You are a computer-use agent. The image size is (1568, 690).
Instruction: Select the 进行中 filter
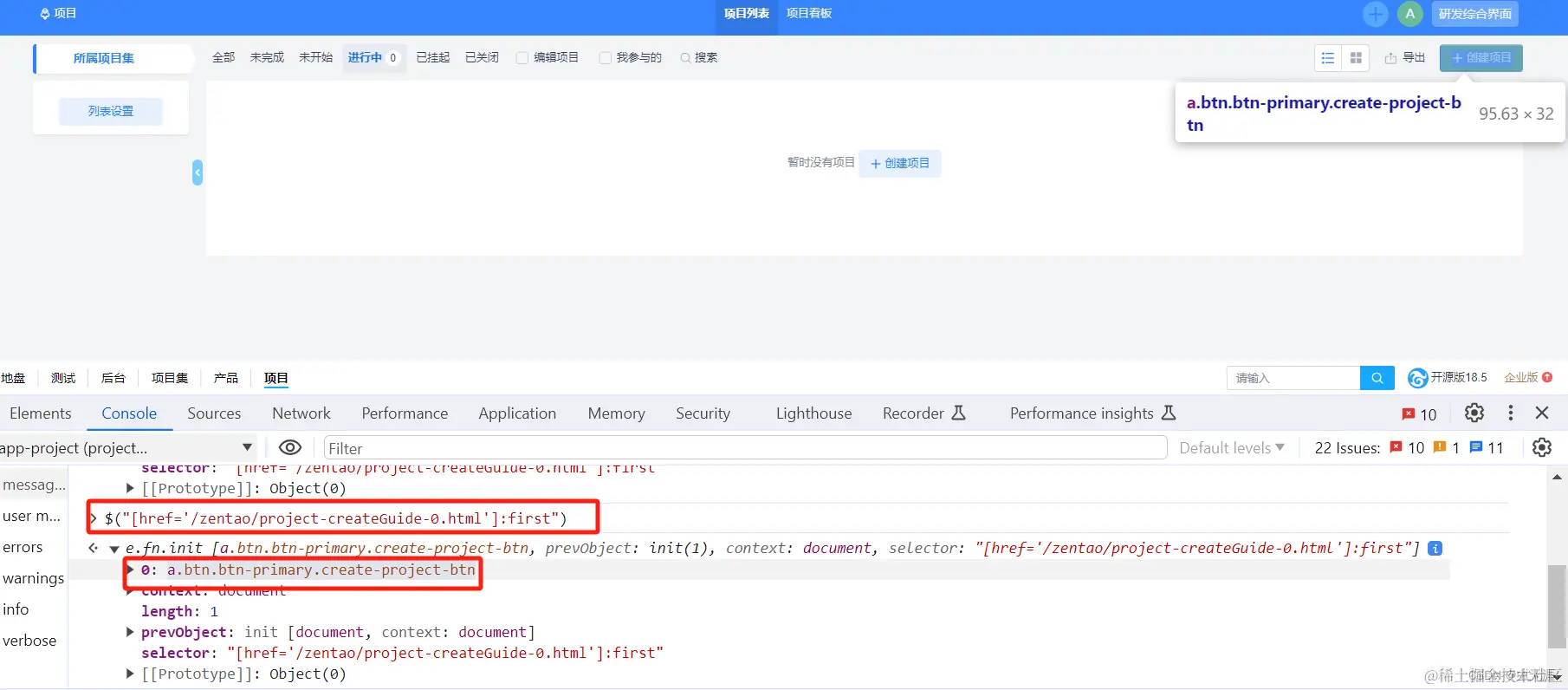coord(373,58)
